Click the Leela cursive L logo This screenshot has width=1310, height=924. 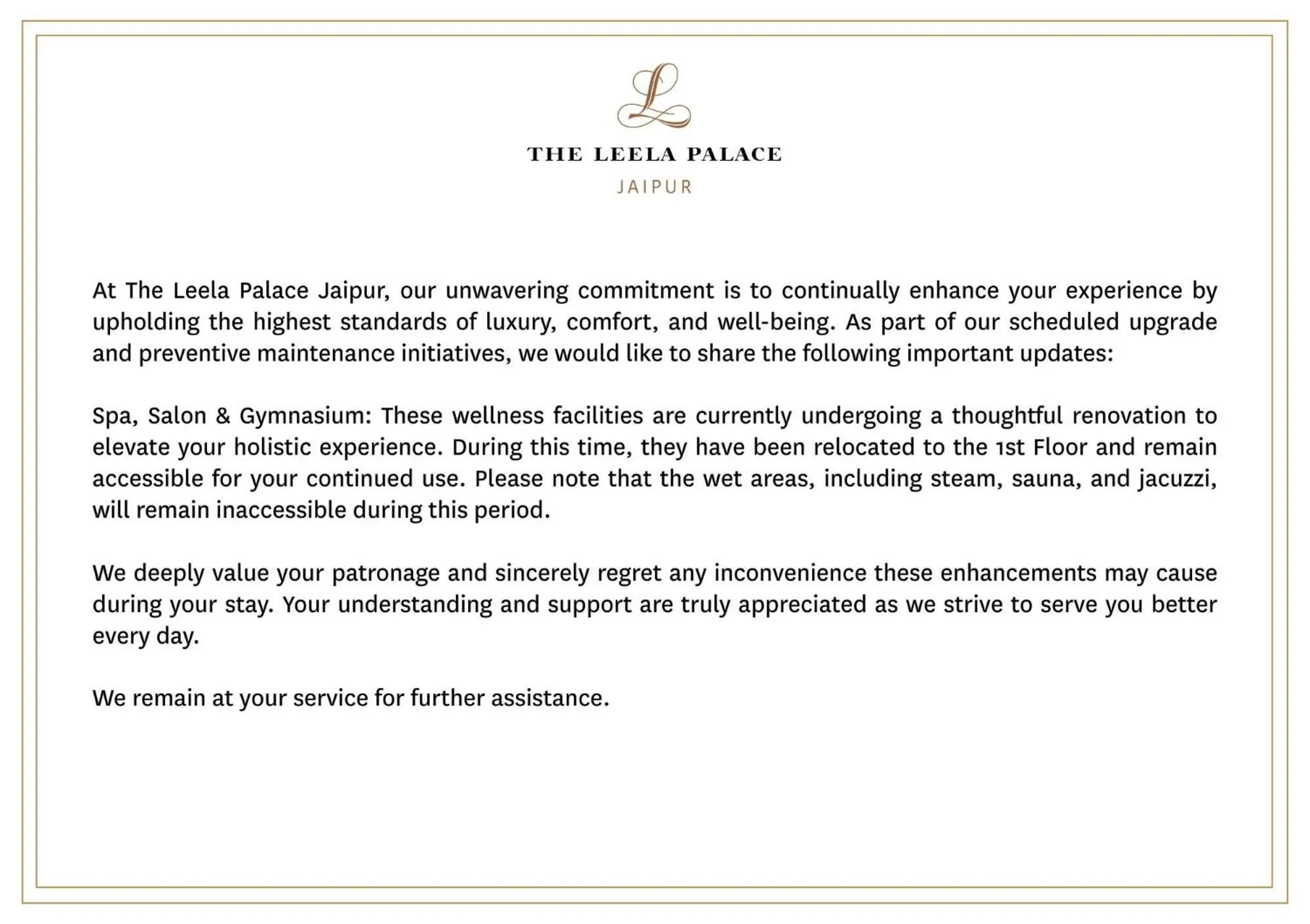click(654, 96)
